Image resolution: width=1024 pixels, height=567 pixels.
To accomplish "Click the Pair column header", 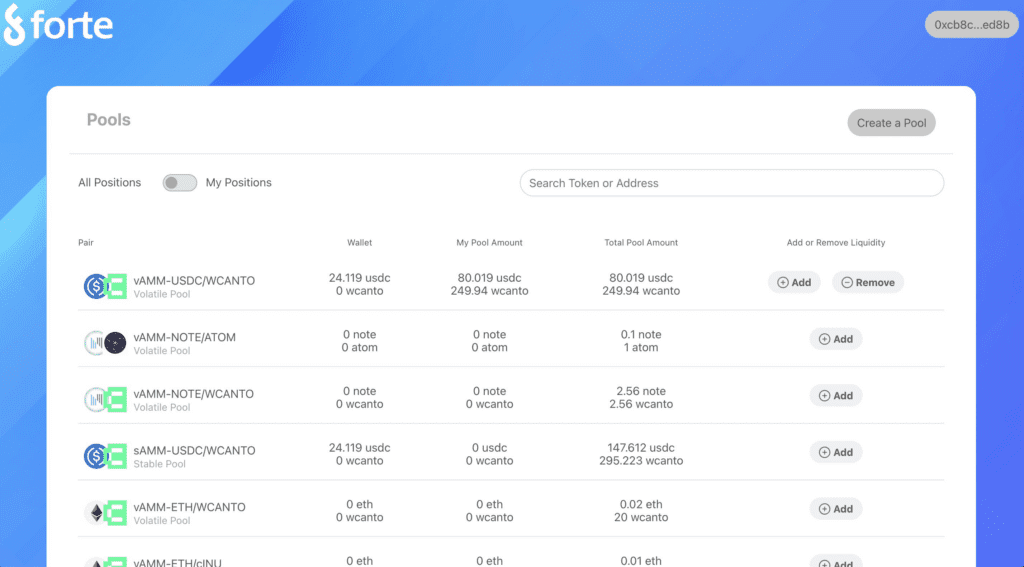I will [x=86, y=242].
